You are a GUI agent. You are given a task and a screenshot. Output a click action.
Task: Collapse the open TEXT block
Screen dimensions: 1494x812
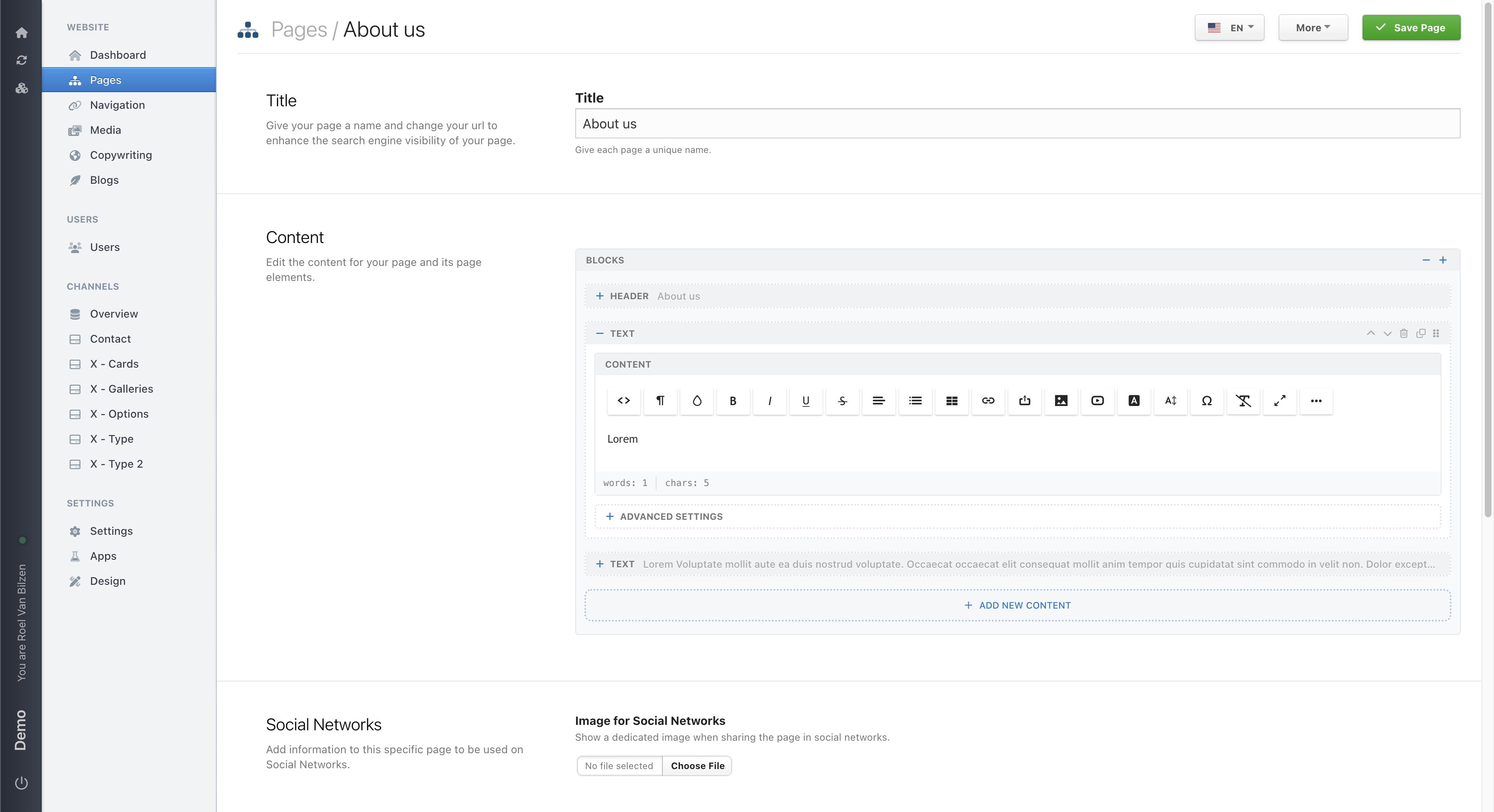point(600,333)
